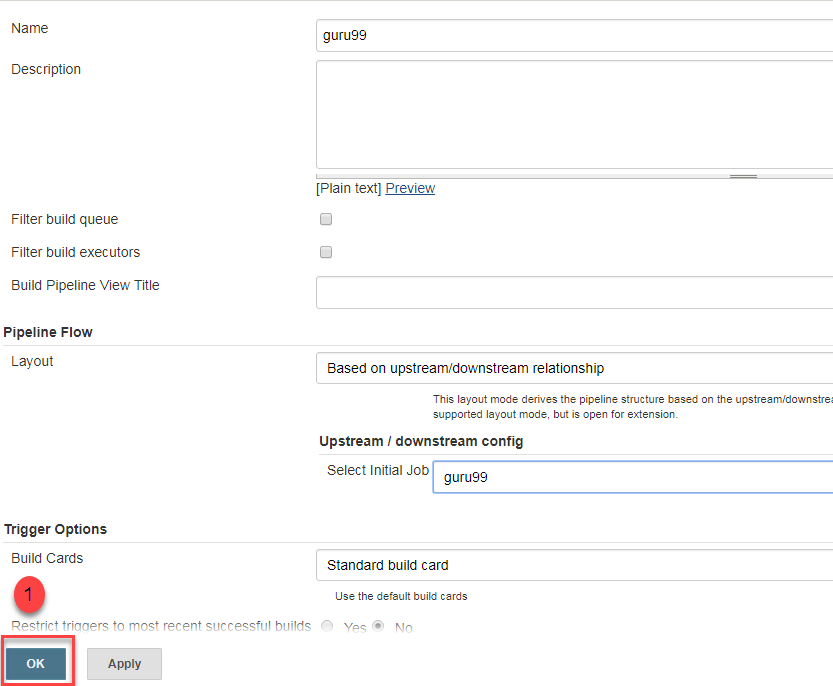Click the red numbered step marker 1

click(29, 594)
